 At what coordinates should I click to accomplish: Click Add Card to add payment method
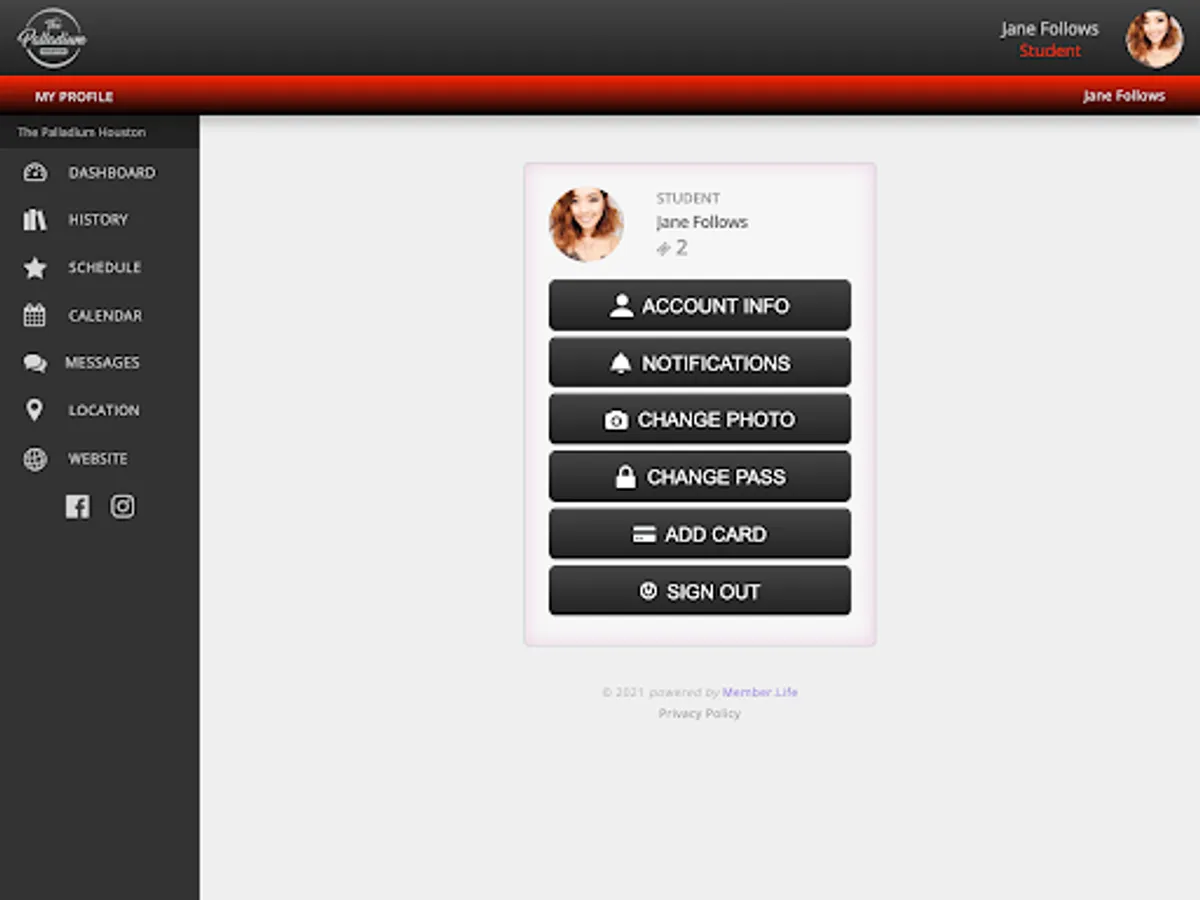699,533
